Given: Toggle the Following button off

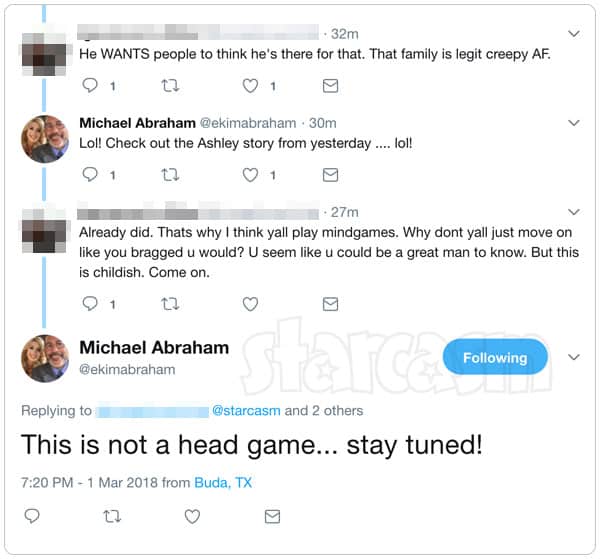Looking at the screenshot, I should click(x=495, y=357).
